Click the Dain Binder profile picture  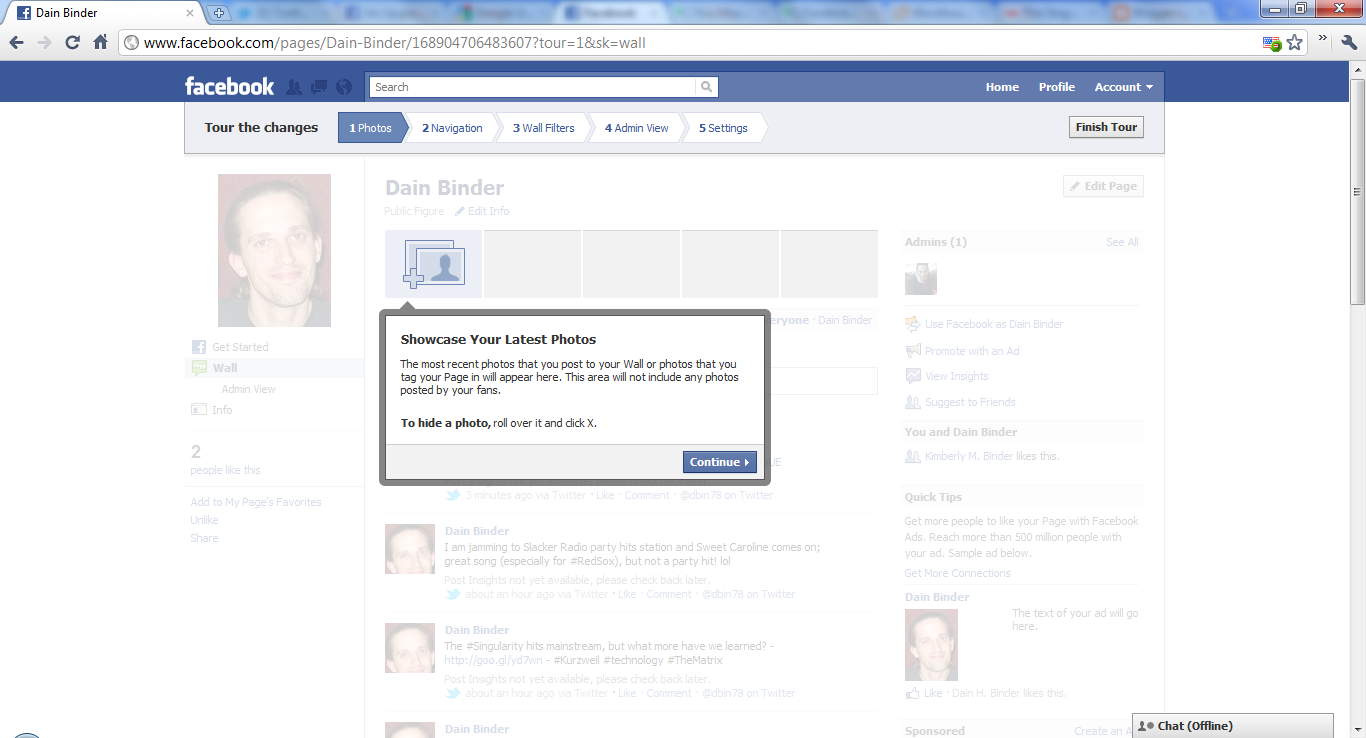click(274, 250)
